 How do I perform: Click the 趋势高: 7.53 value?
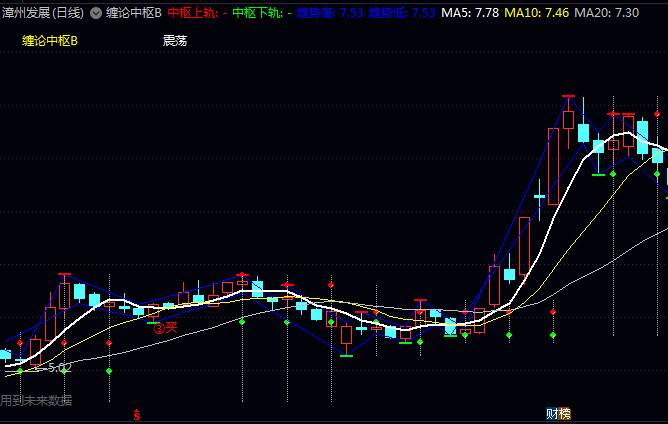point(330,13)
